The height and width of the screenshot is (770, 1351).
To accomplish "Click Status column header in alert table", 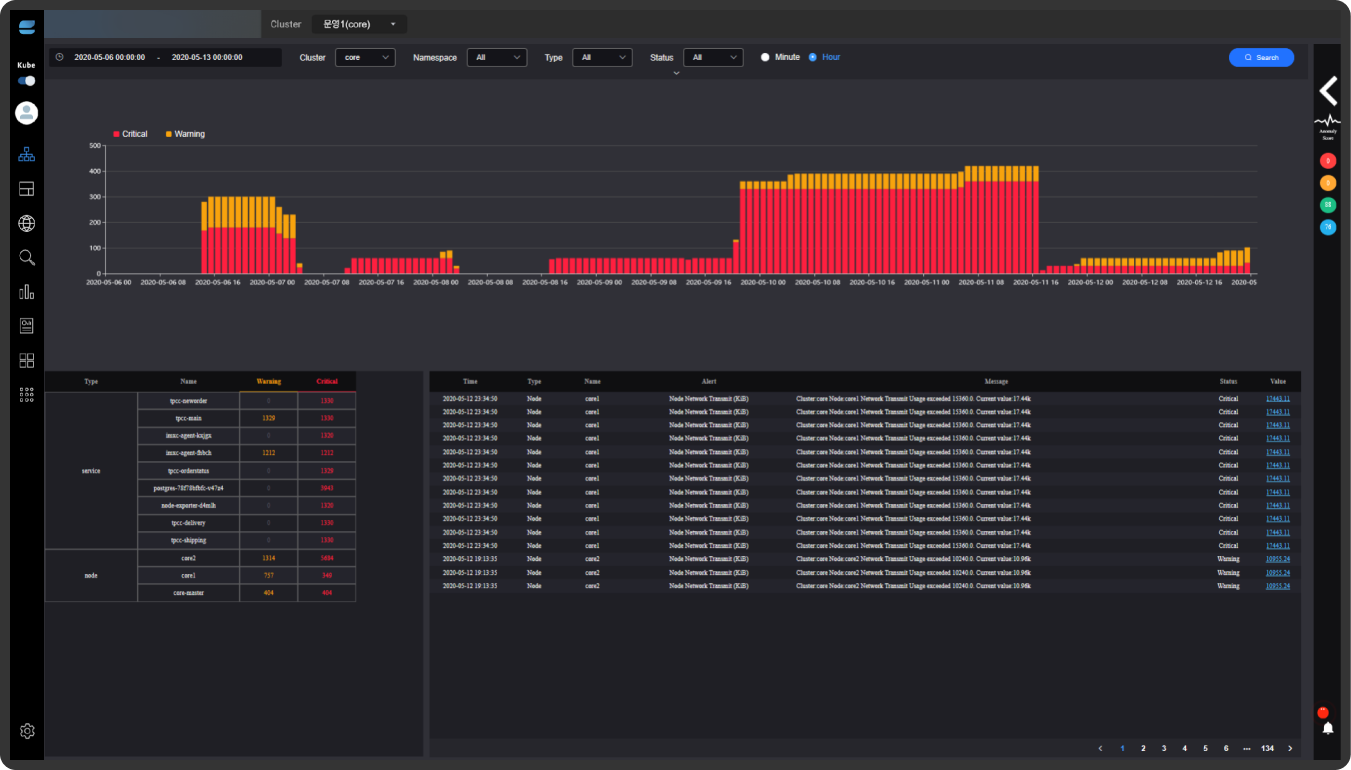I will [1228, 381].
